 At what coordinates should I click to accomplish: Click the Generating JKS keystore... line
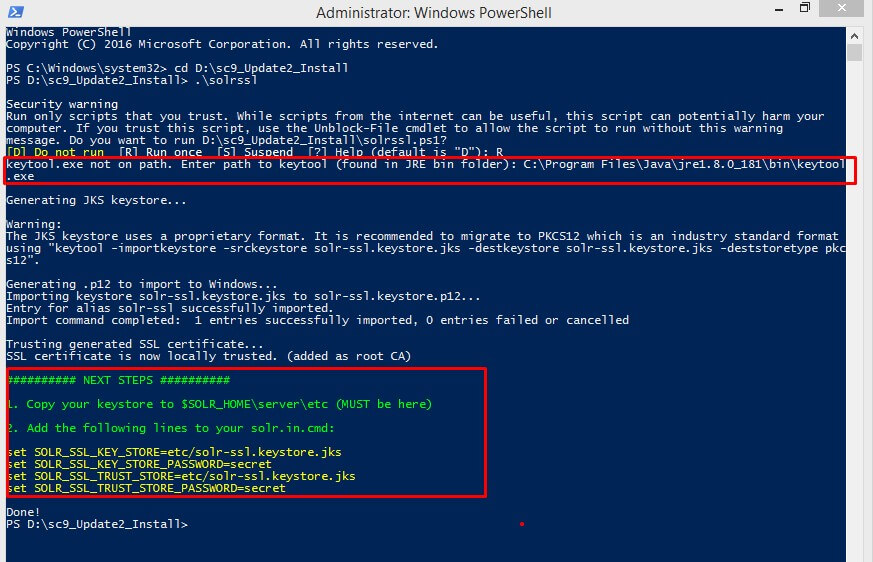[96, 201]
